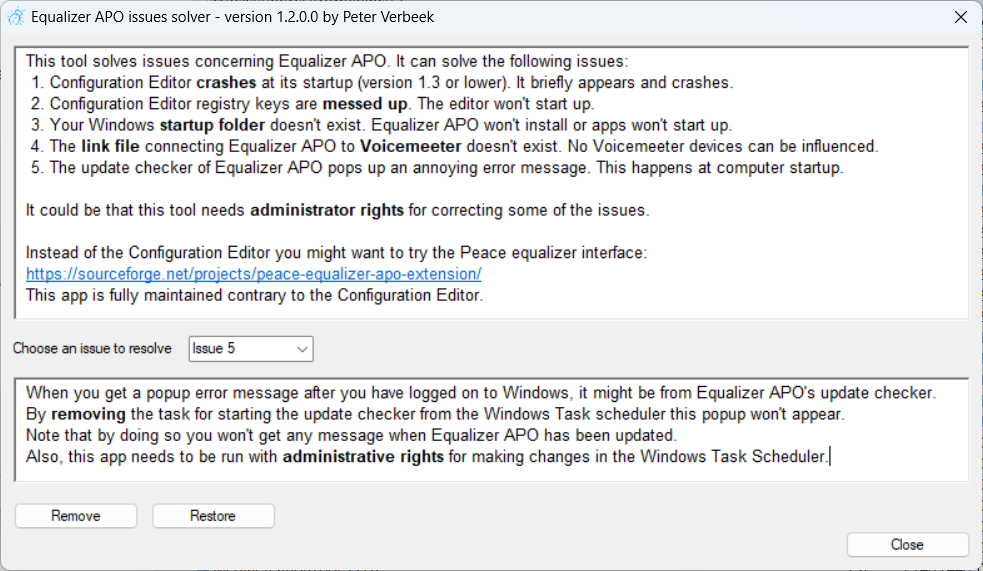This screenshot has width=983, height=571.
Task: Place cursor after 'Windows Task Scheduler.' in the description
Action: click(x=830, y=458)
